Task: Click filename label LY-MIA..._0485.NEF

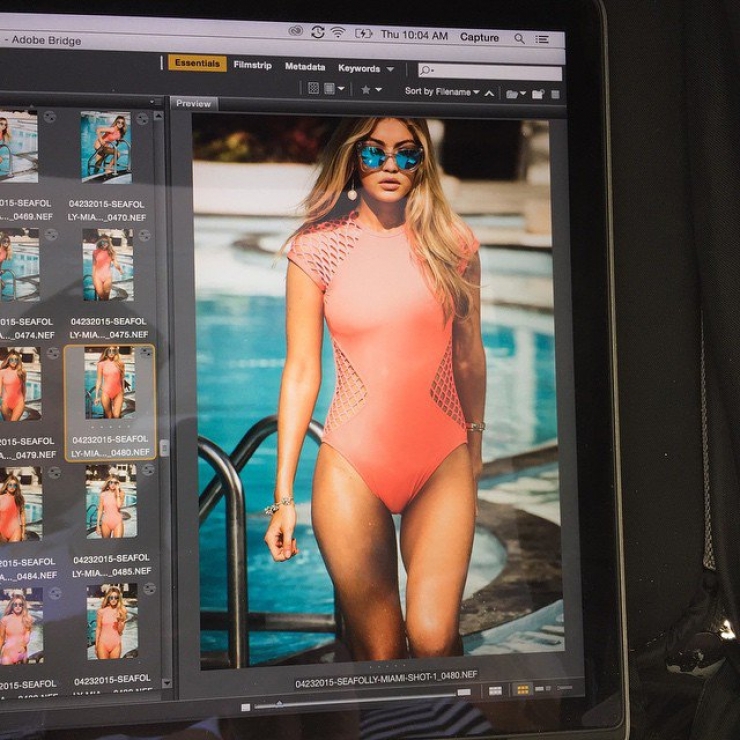Action: pos(112,572)
